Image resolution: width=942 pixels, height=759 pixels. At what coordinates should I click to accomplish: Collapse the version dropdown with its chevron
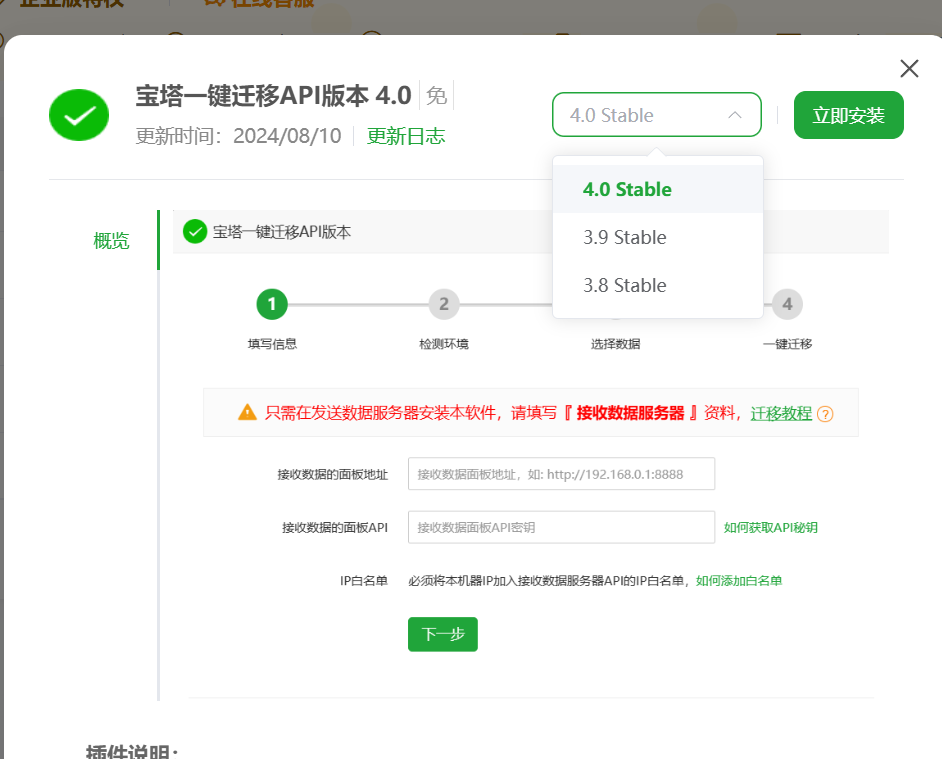tap(733, 114)
